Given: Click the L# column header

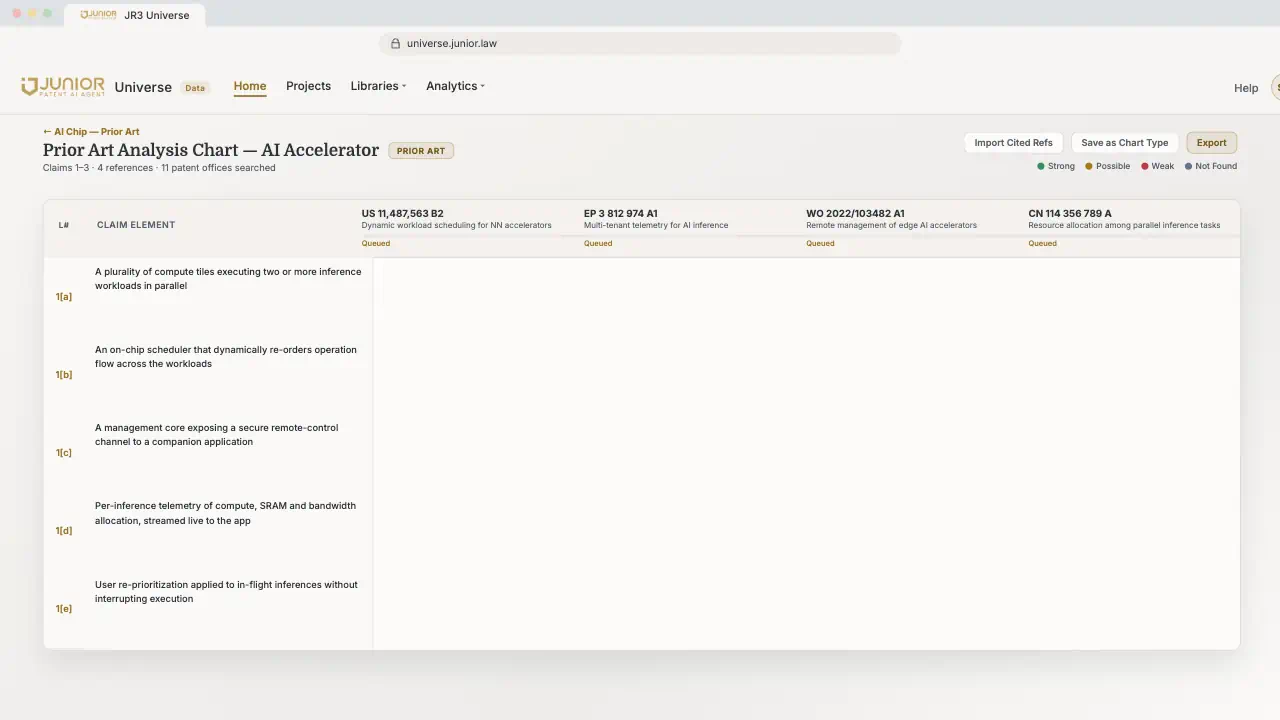Looking at the screenshot, I should coord(64,225).
